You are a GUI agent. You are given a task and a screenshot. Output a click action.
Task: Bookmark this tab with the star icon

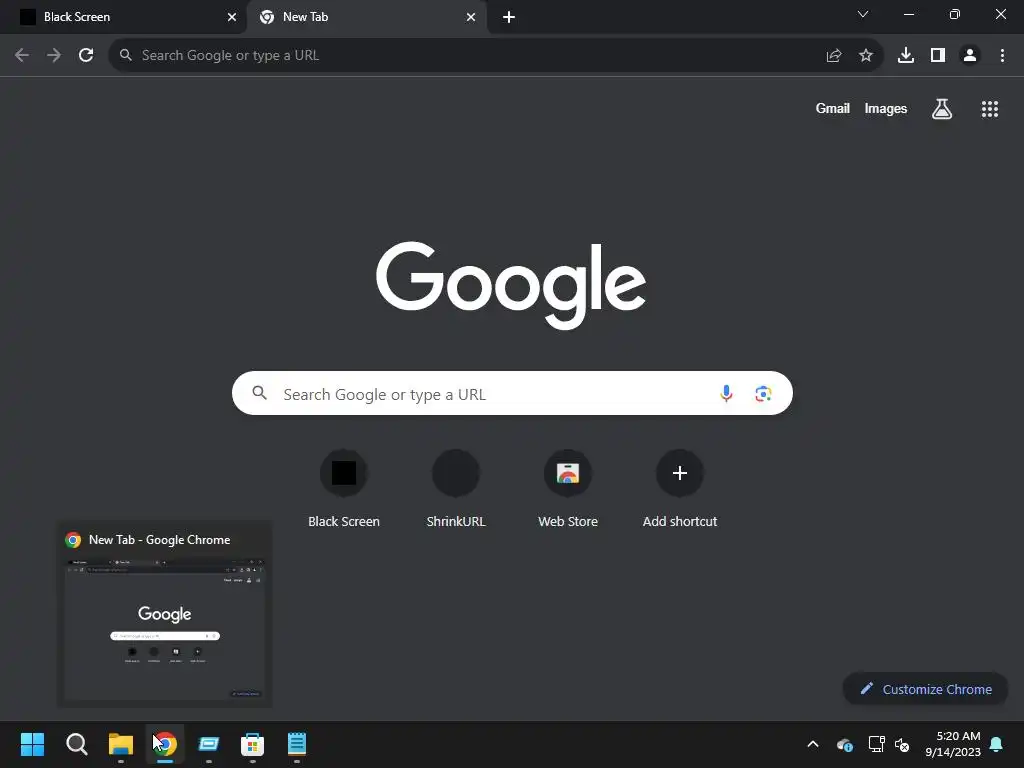click(866, 56)
